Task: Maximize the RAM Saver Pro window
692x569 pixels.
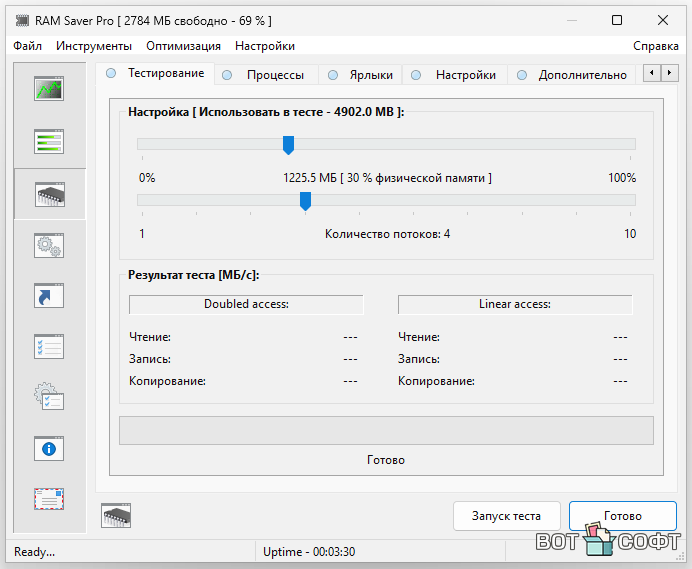Action: [x=617, y=20]
